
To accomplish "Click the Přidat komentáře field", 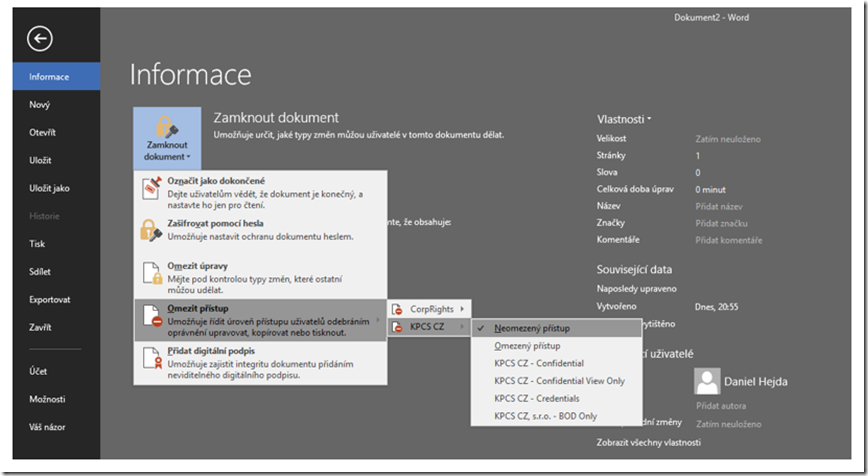I will [x=728, y=240].
